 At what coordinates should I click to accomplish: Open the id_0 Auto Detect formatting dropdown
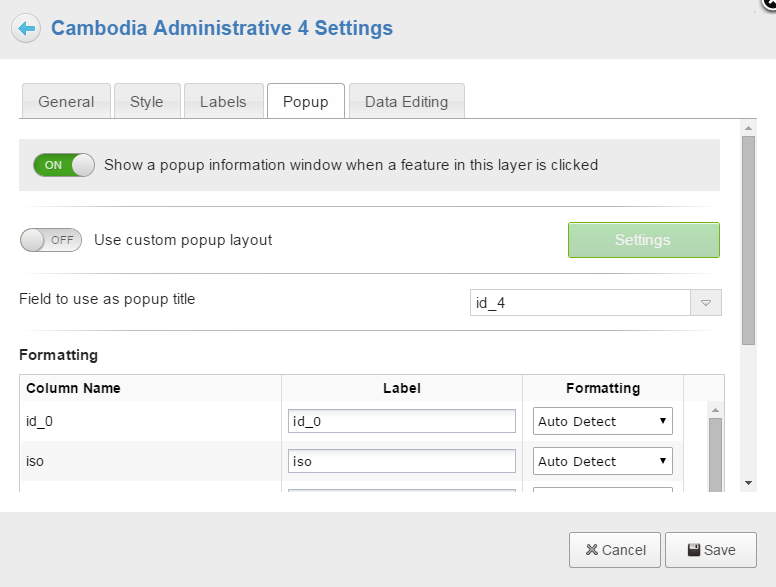pos(602,421)
